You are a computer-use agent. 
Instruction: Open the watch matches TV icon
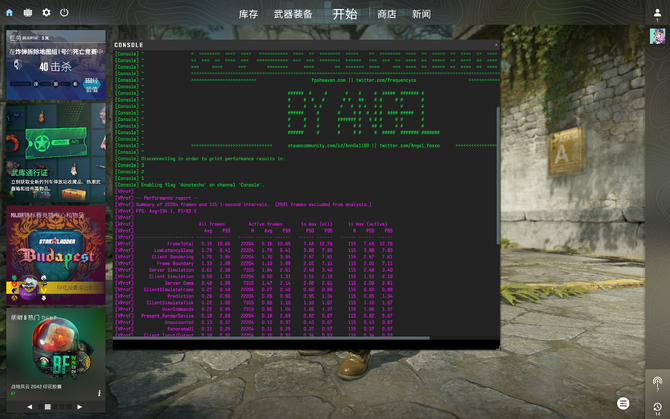(28, 13)
